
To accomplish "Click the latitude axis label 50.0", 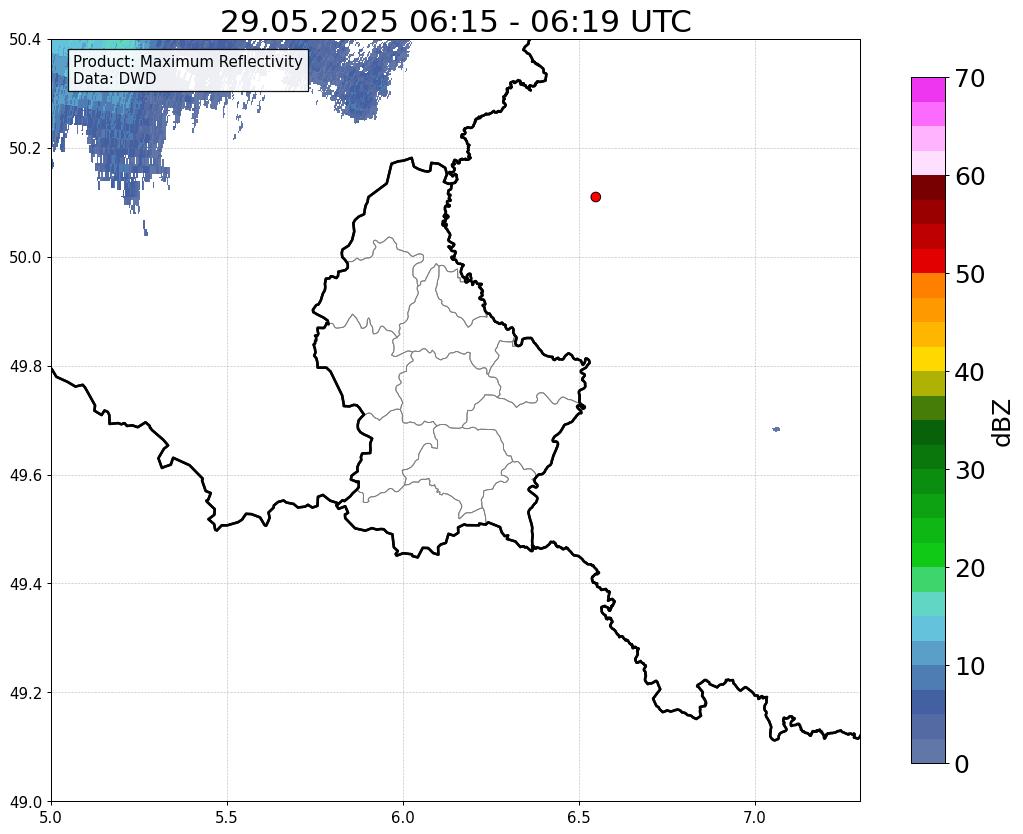I will 25,258.
